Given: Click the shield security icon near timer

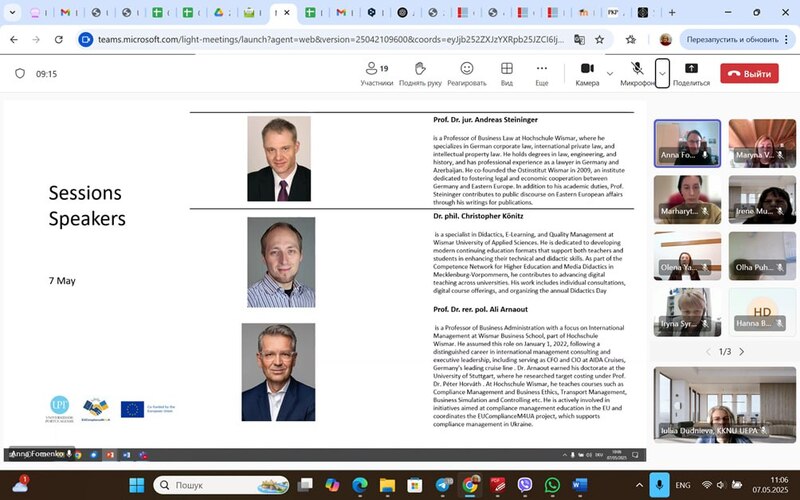Looking at the screenshot, I should coord(20,73).
